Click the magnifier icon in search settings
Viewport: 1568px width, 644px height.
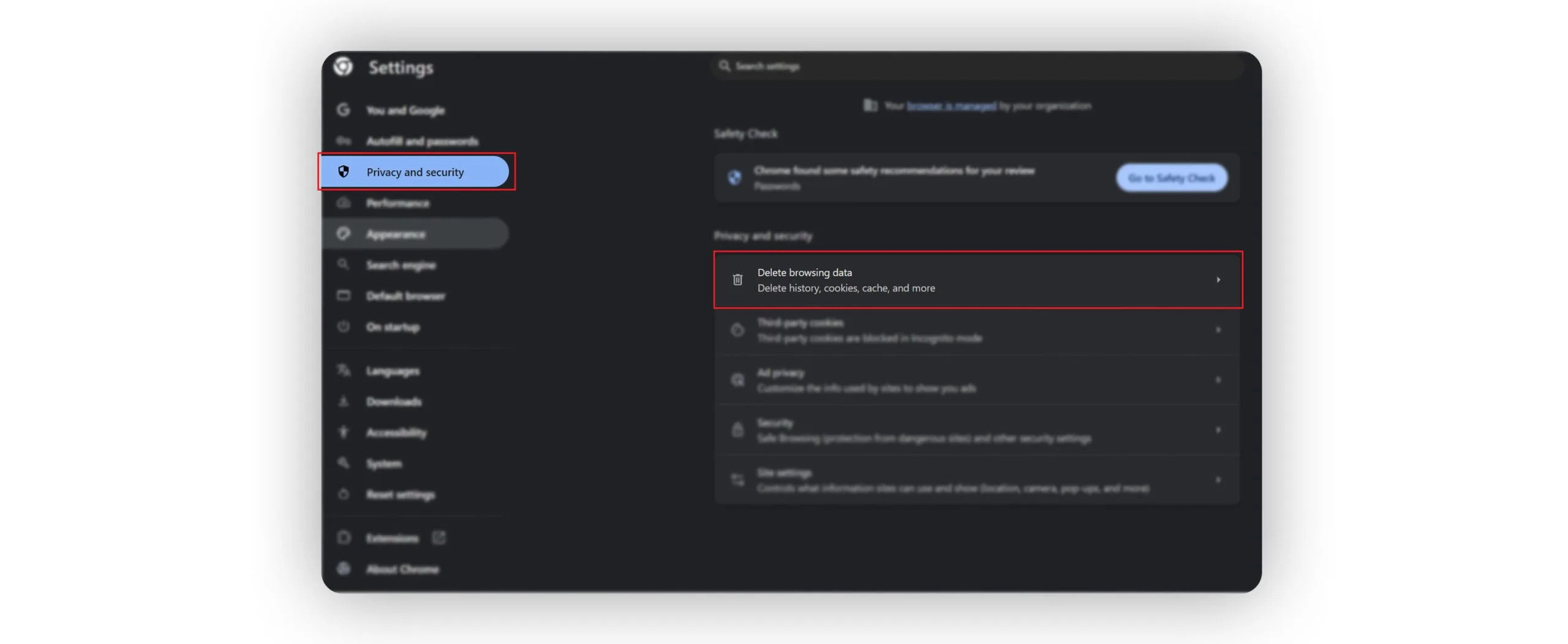(725, 66)
